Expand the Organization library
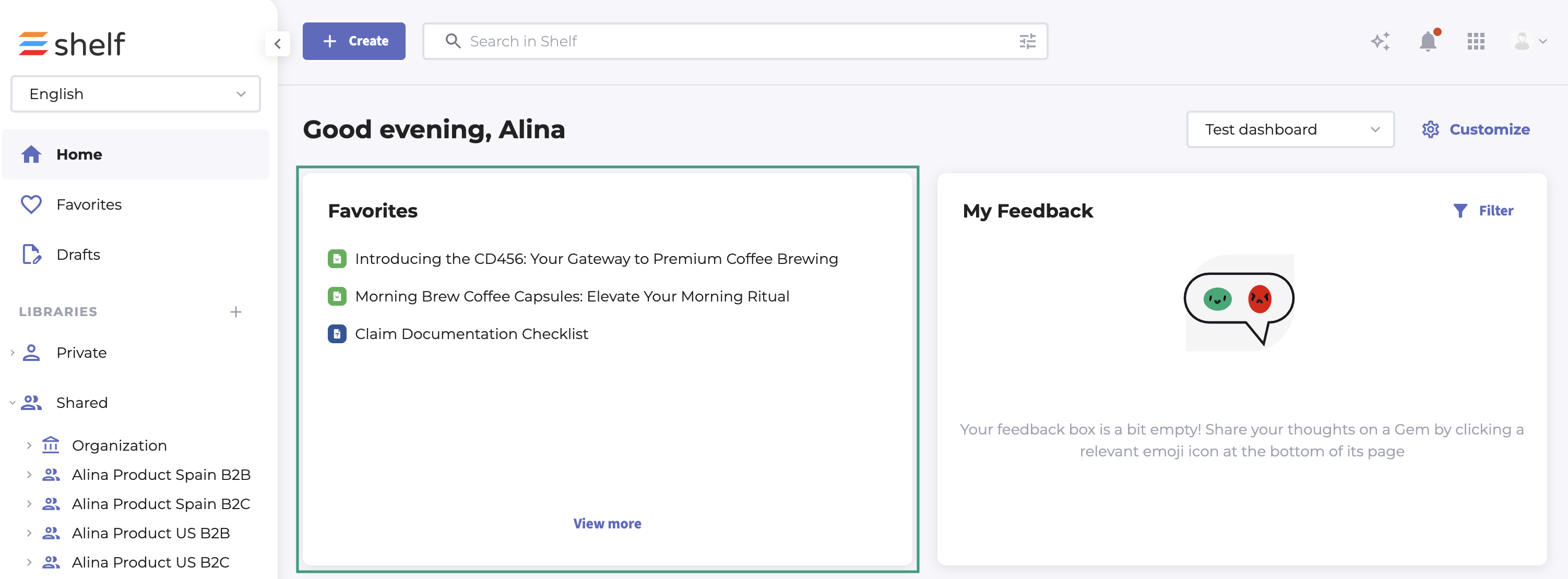Screen dimensions: 1568x579 [x=29, y=445]
